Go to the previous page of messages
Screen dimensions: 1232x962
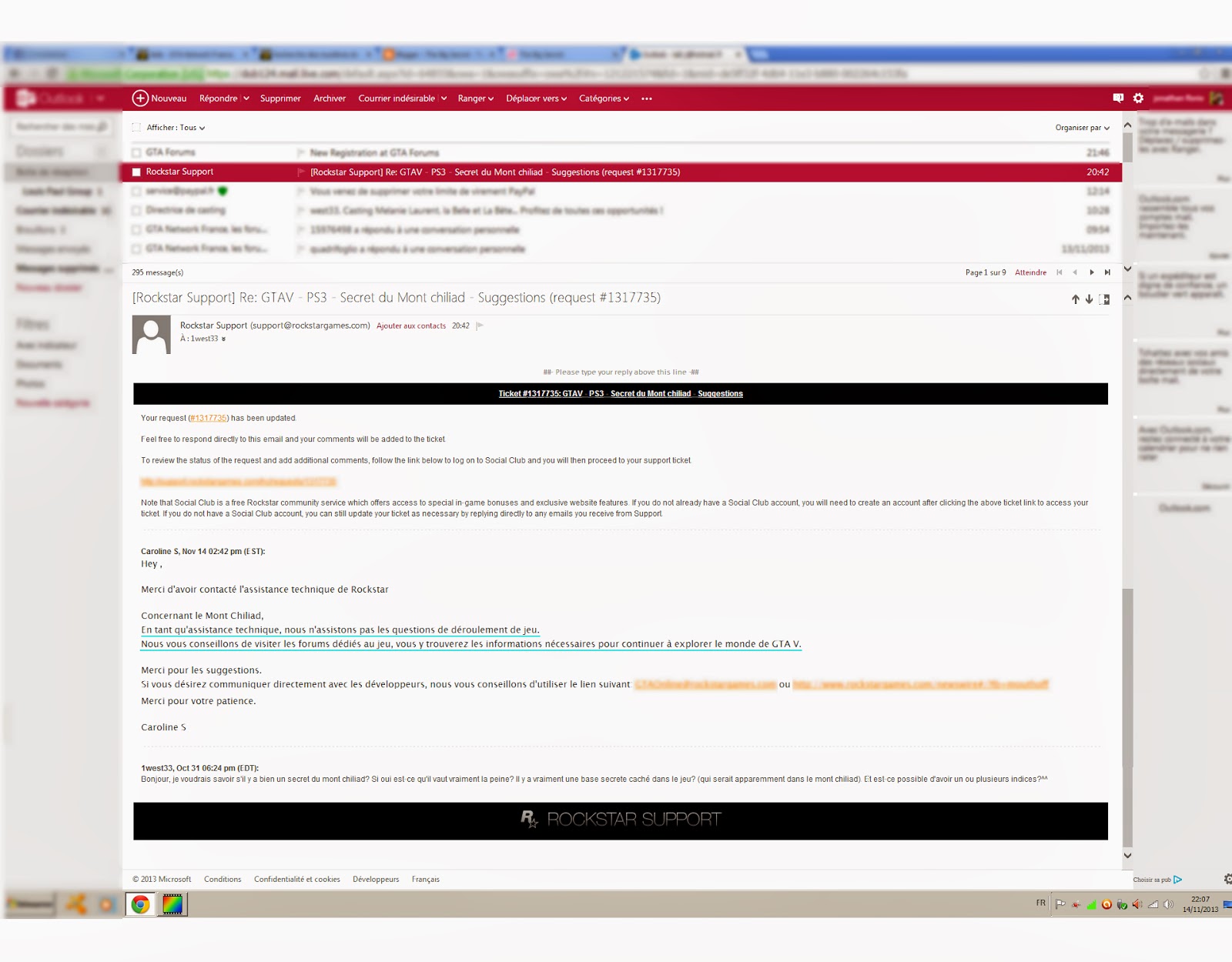point(1075,272)
